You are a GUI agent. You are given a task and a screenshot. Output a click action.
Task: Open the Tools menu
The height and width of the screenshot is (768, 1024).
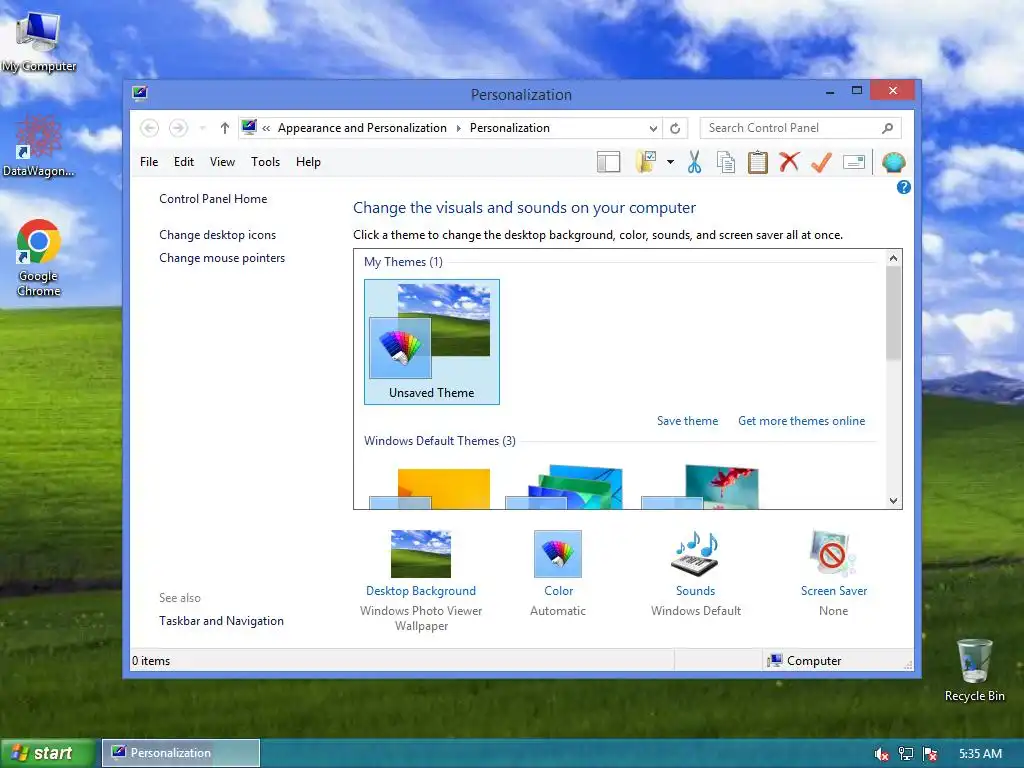pyautogui.click(x=265, y=162)
